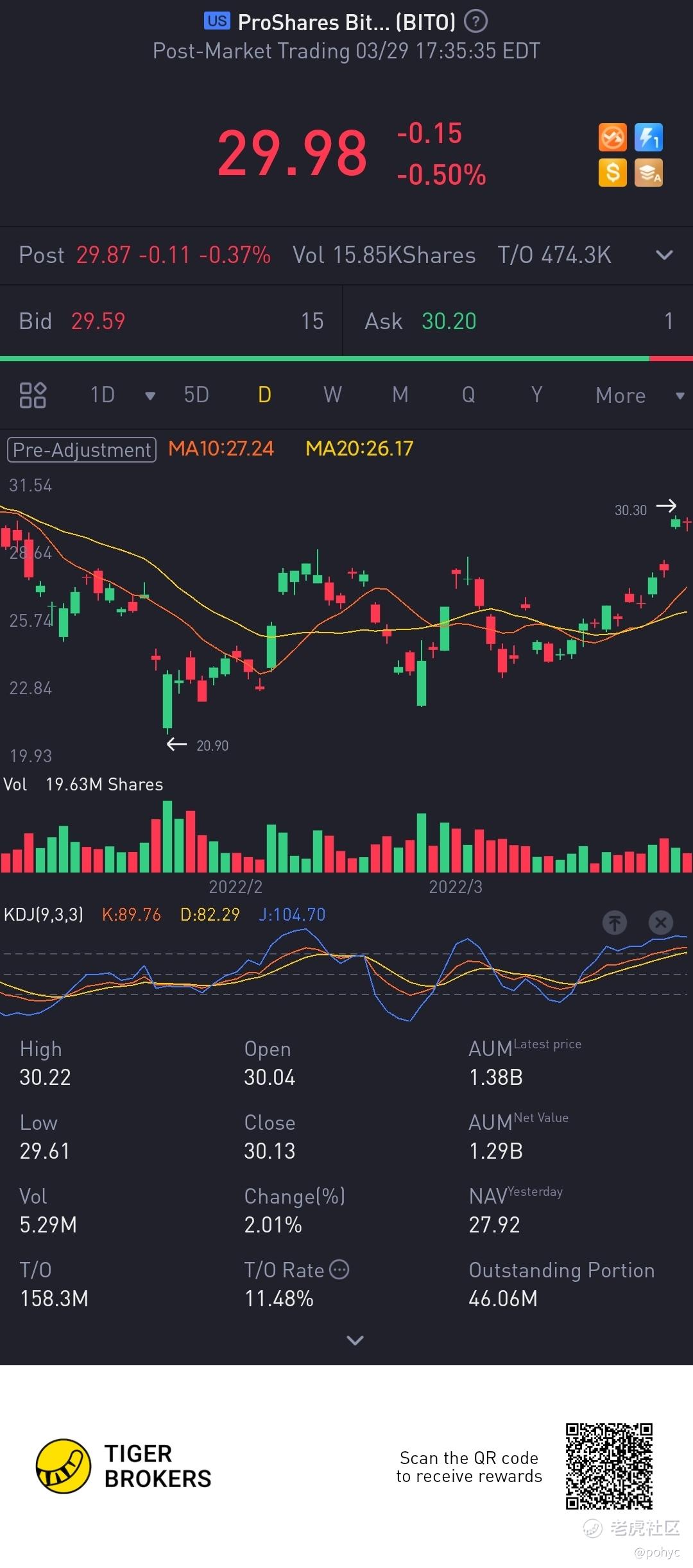Tap the QR code image
Screen dimensions: 693x1568
pos(609,1466)
